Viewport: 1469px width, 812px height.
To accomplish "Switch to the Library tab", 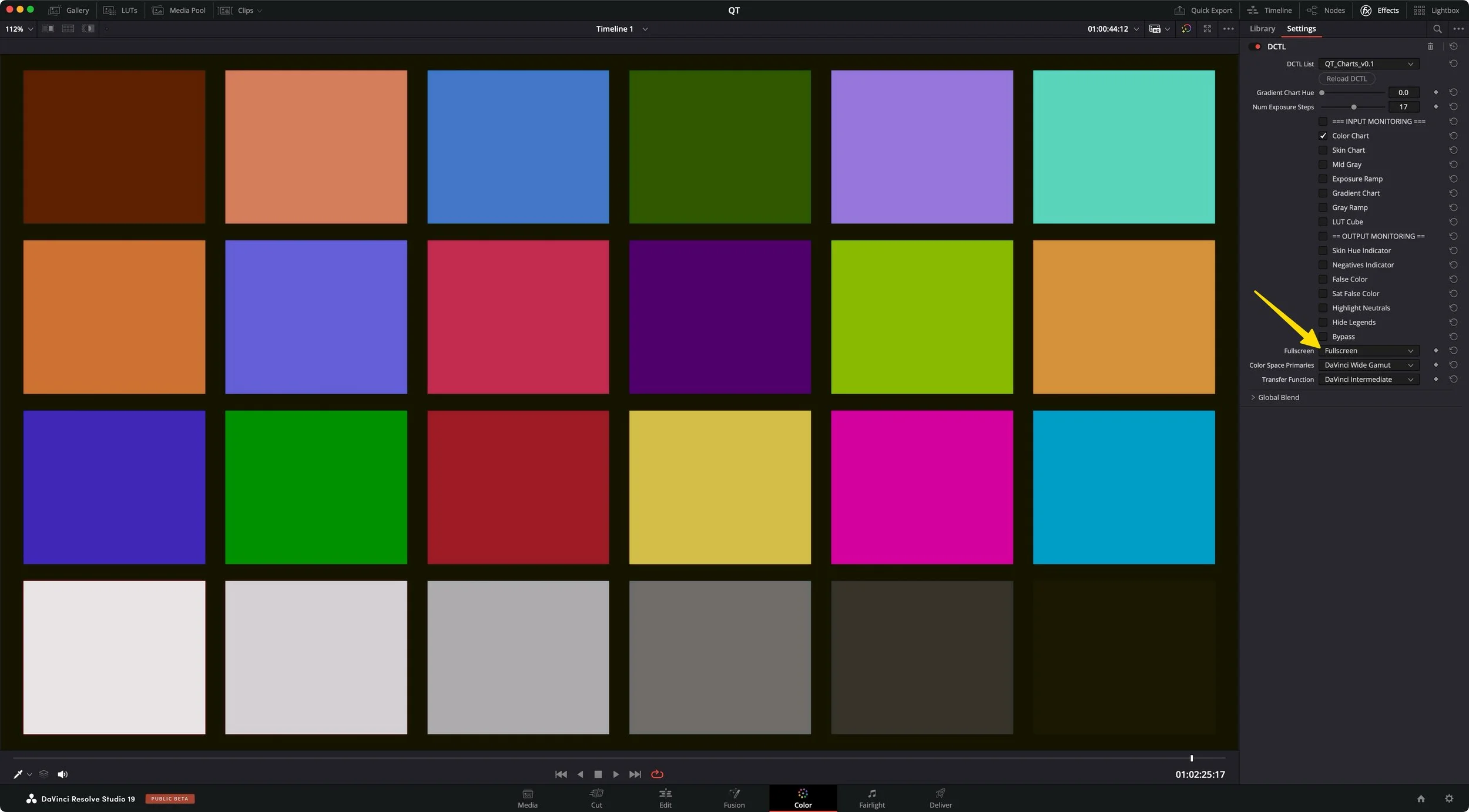I will [x=1262, y=29].
